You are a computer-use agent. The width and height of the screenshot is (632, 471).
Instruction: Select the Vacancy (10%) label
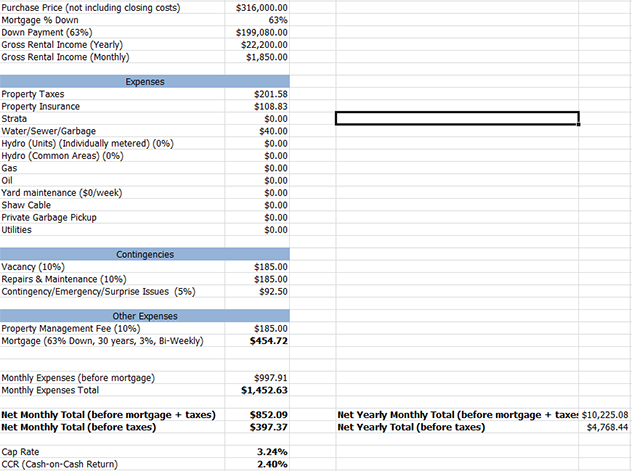click(x=33, y=267)
